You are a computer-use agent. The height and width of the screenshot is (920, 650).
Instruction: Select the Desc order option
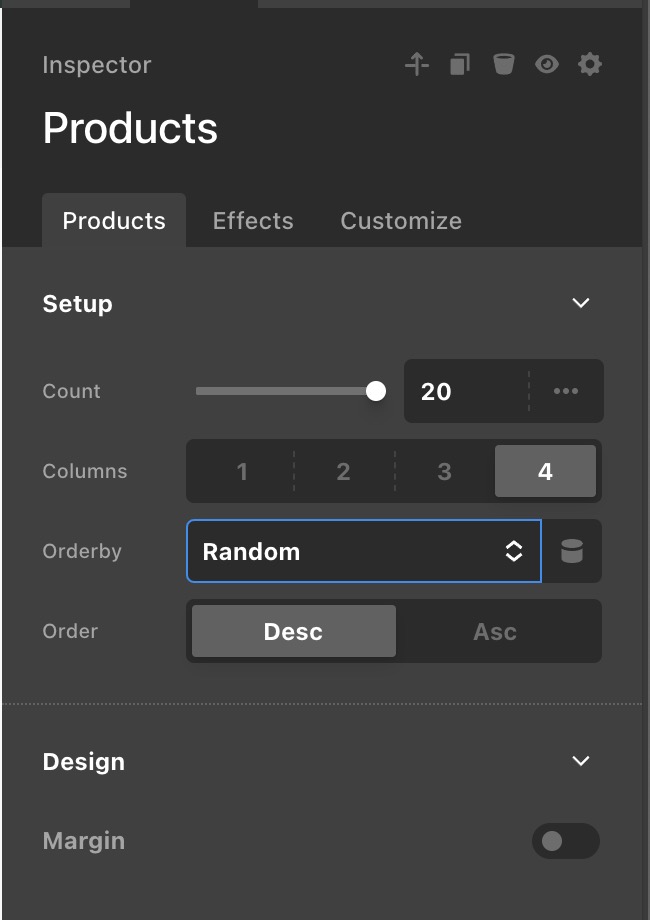click(293, 631)
